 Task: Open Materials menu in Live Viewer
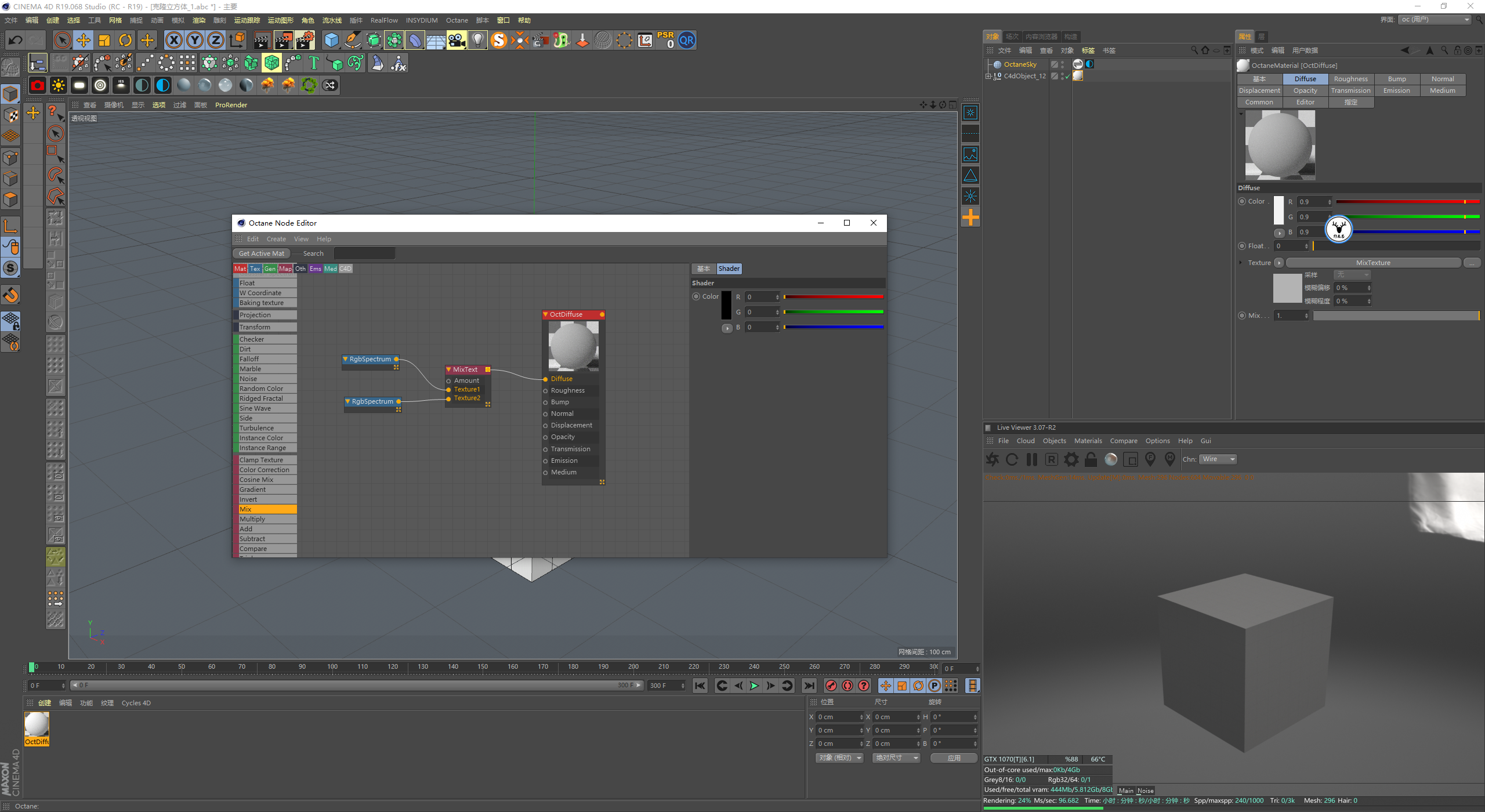point(1088,441)
